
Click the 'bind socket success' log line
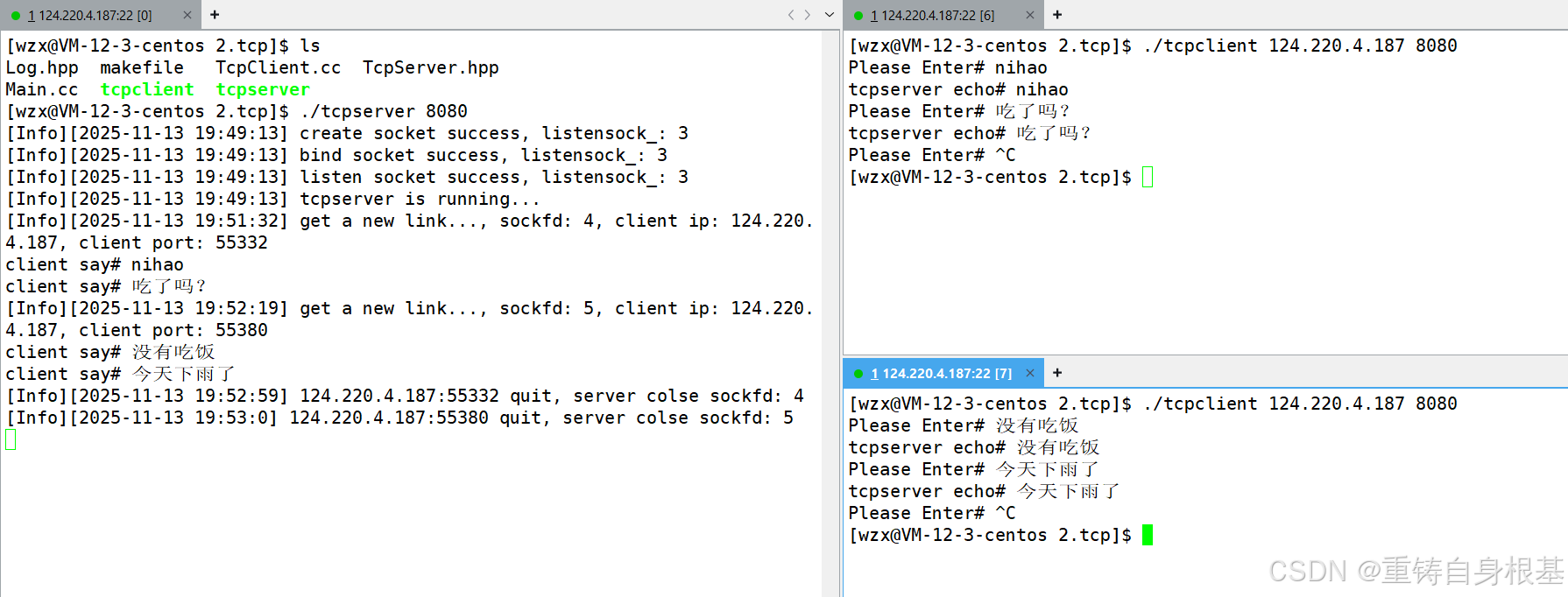click(336, 155)
